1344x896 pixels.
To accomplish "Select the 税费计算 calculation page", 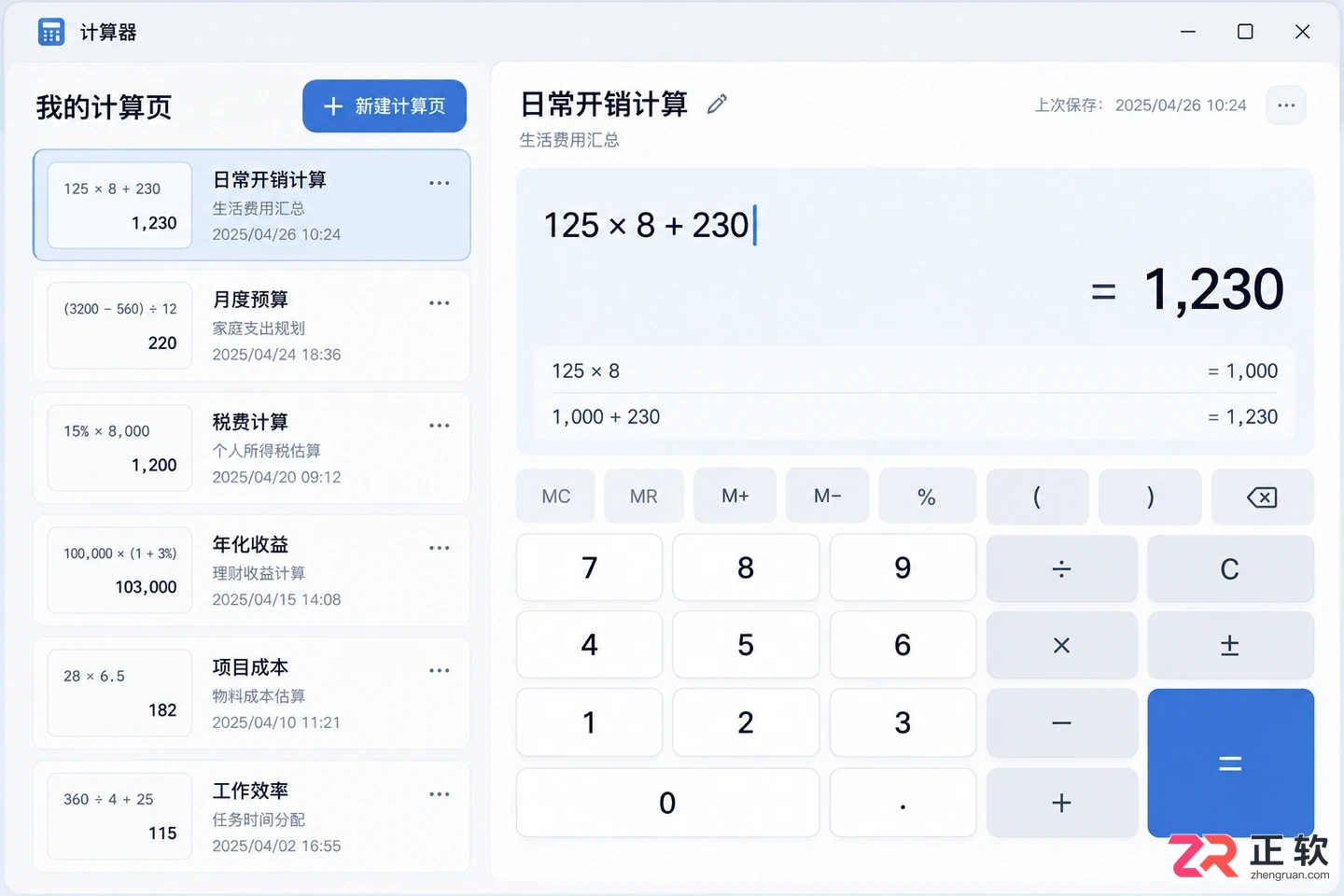I will pyautogui.click(x=251, y=448).
